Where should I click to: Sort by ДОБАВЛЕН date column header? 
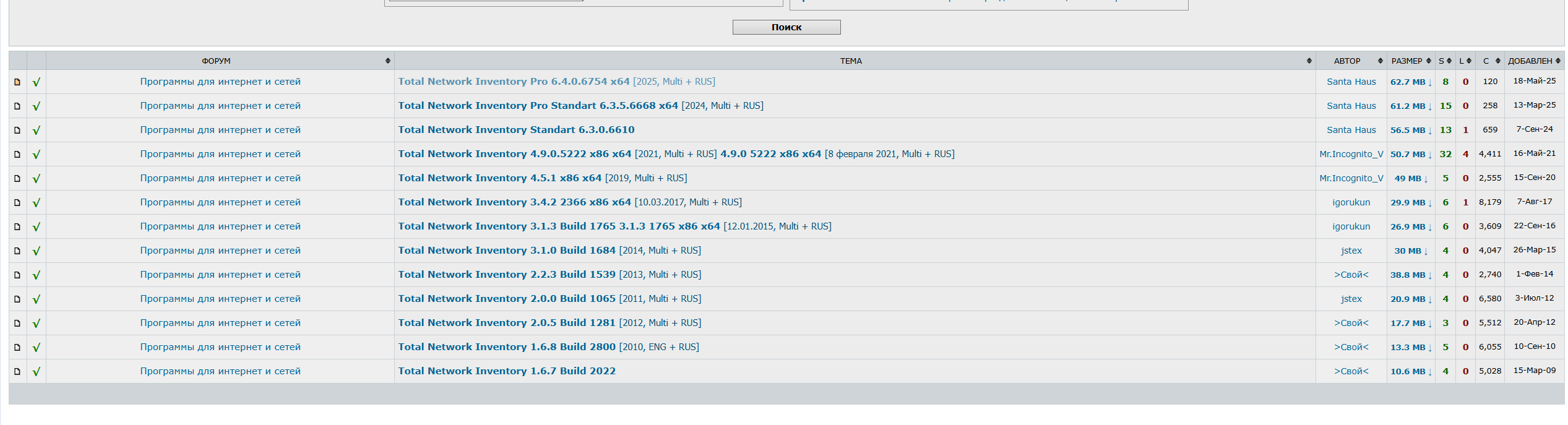click(x=1534, y=61)
